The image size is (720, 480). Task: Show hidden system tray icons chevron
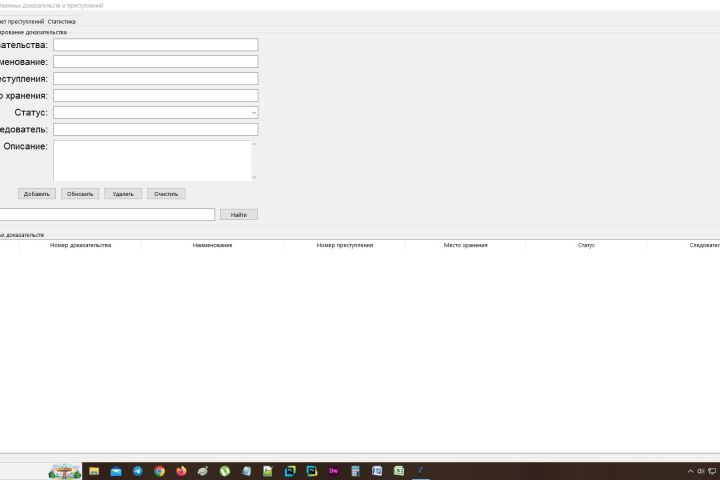click(690, 471)
